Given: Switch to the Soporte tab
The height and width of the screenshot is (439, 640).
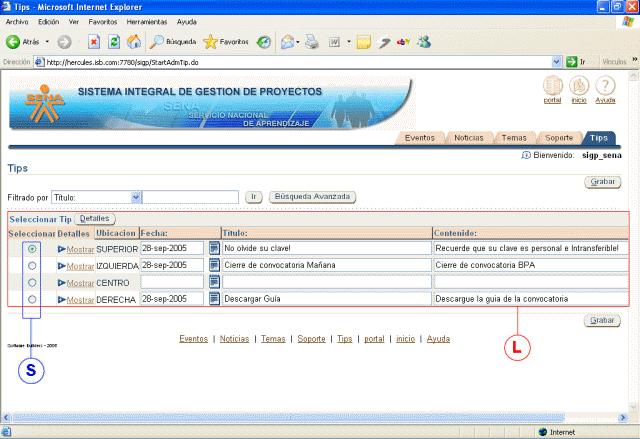Looking at the screenshot, I should point(559,138).
